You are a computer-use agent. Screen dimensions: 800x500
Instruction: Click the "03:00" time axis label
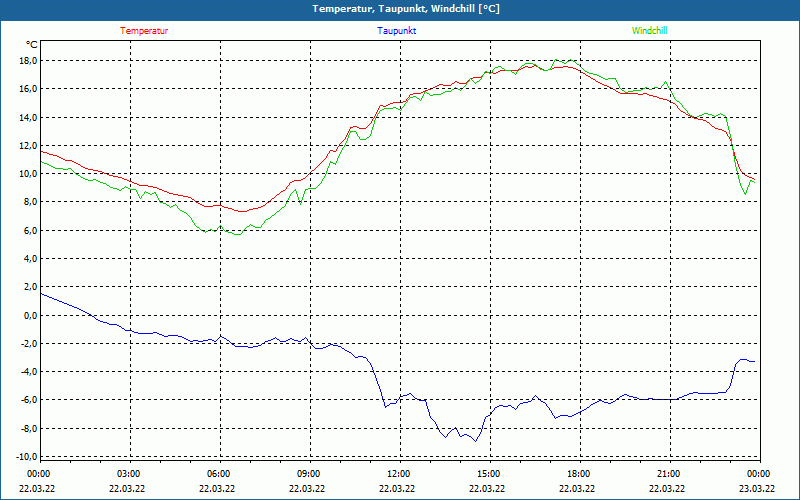[x=128, y=474]
